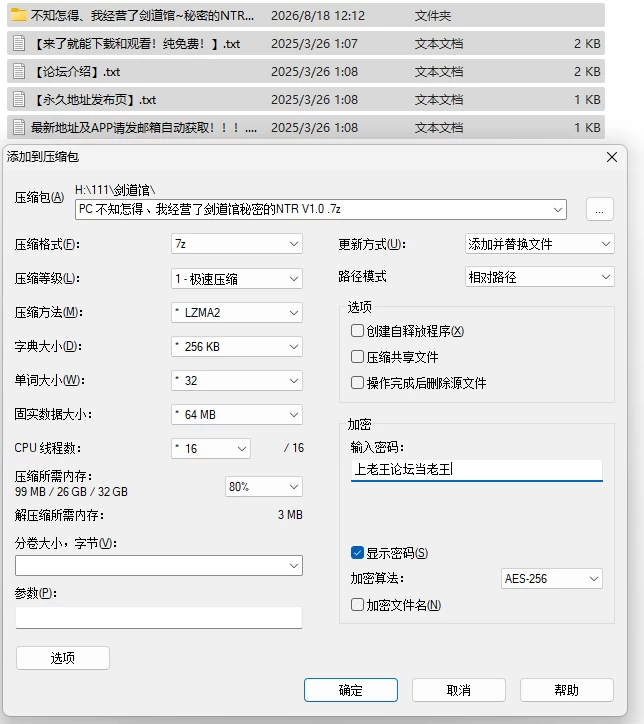Enable 加密文件名 checkbox
Screen dimensions: 644x724
(357, 604)
